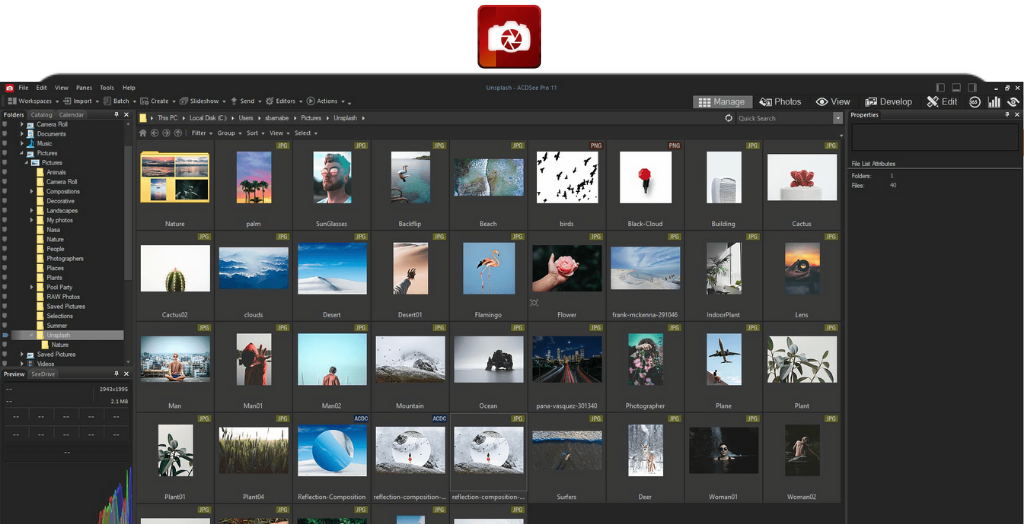1024x524 pixels.
Task: Switch to the Catalog tab
Action: (x=41, y=115)
